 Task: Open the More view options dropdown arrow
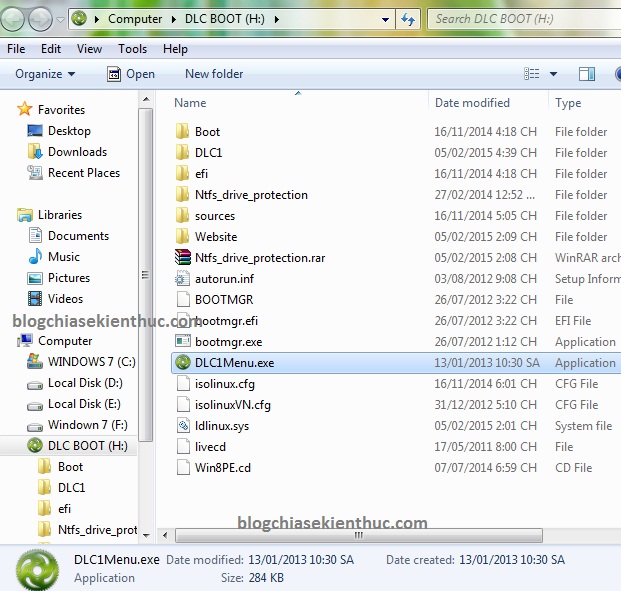pos(553,74)
